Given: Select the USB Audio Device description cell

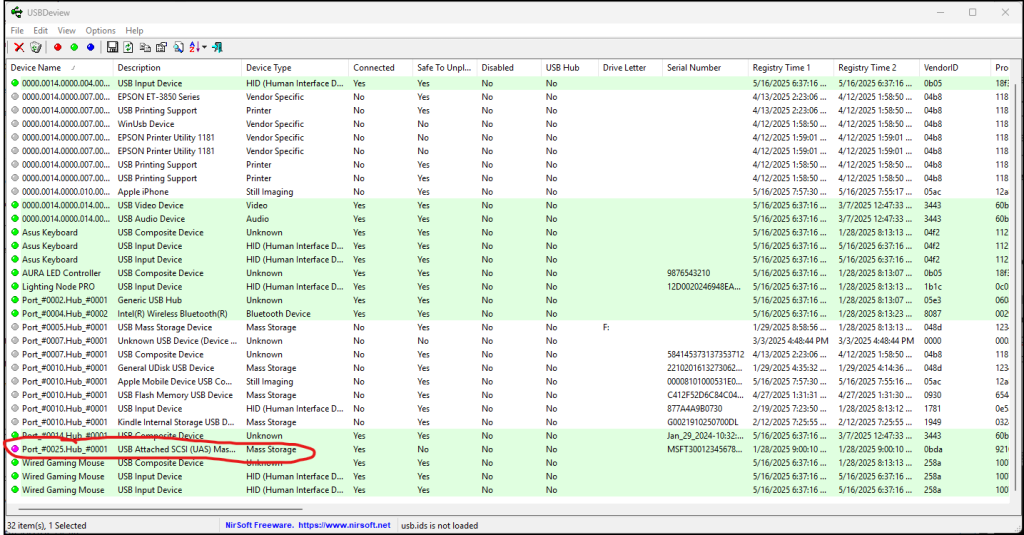Looking at the screenshot, I should [151, 219].
